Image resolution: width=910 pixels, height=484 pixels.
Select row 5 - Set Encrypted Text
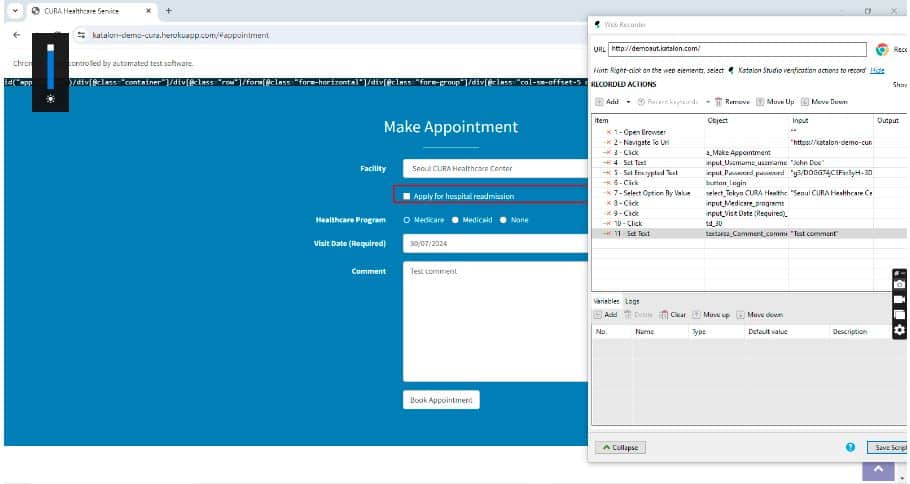coord(749,172)
